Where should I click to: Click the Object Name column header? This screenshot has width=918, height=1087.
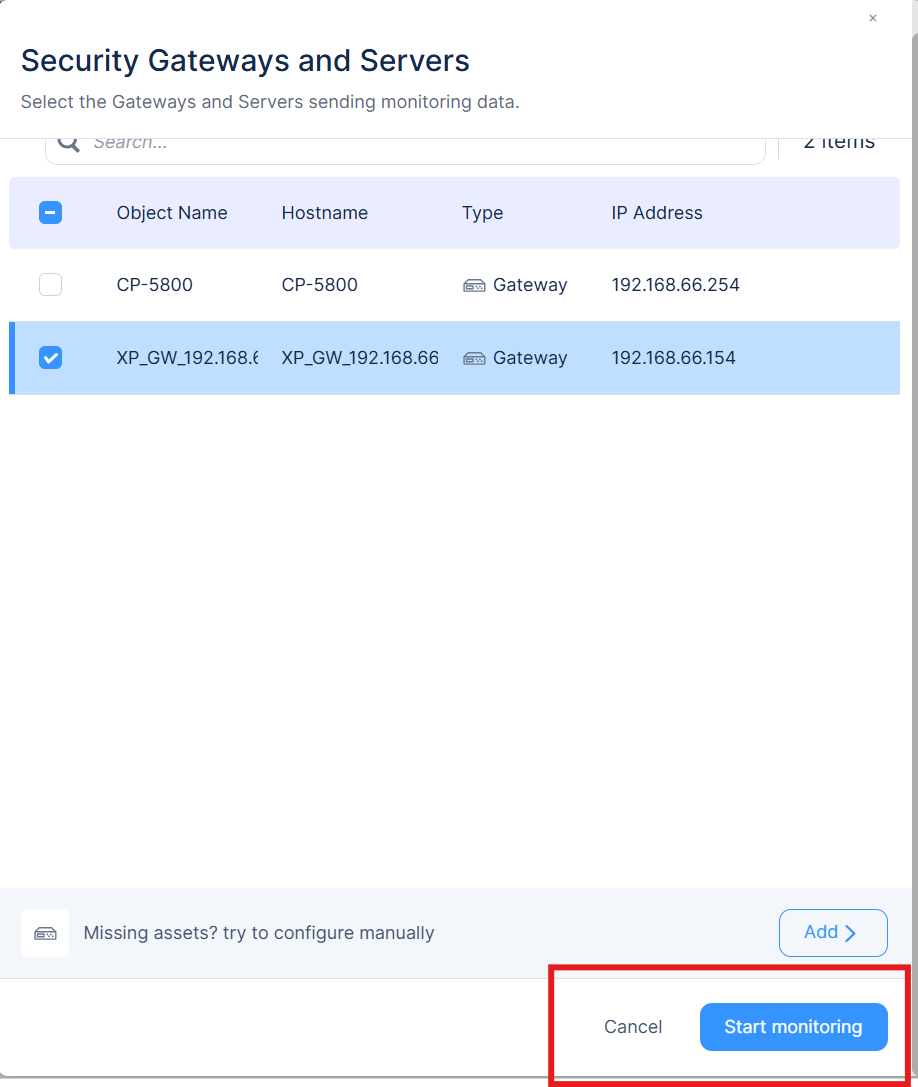pyautogui.click(x=171, y=213)
